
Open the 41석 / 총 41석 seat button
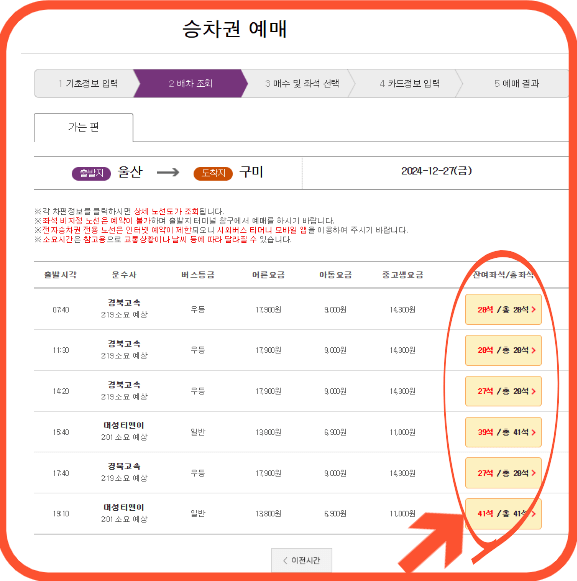tap(503, 514)
